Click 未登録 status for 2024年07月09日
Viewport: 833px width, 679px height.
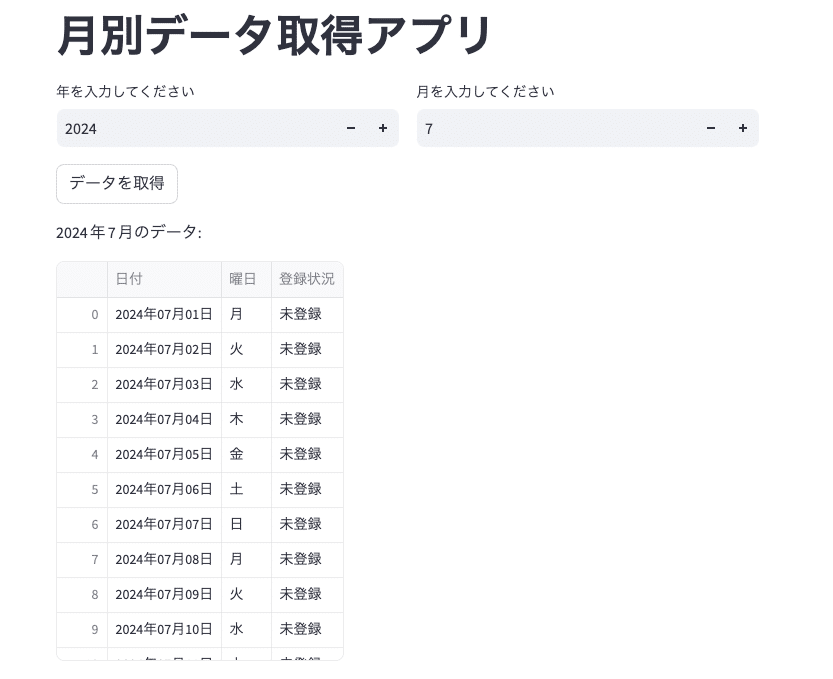pos(307,595)
